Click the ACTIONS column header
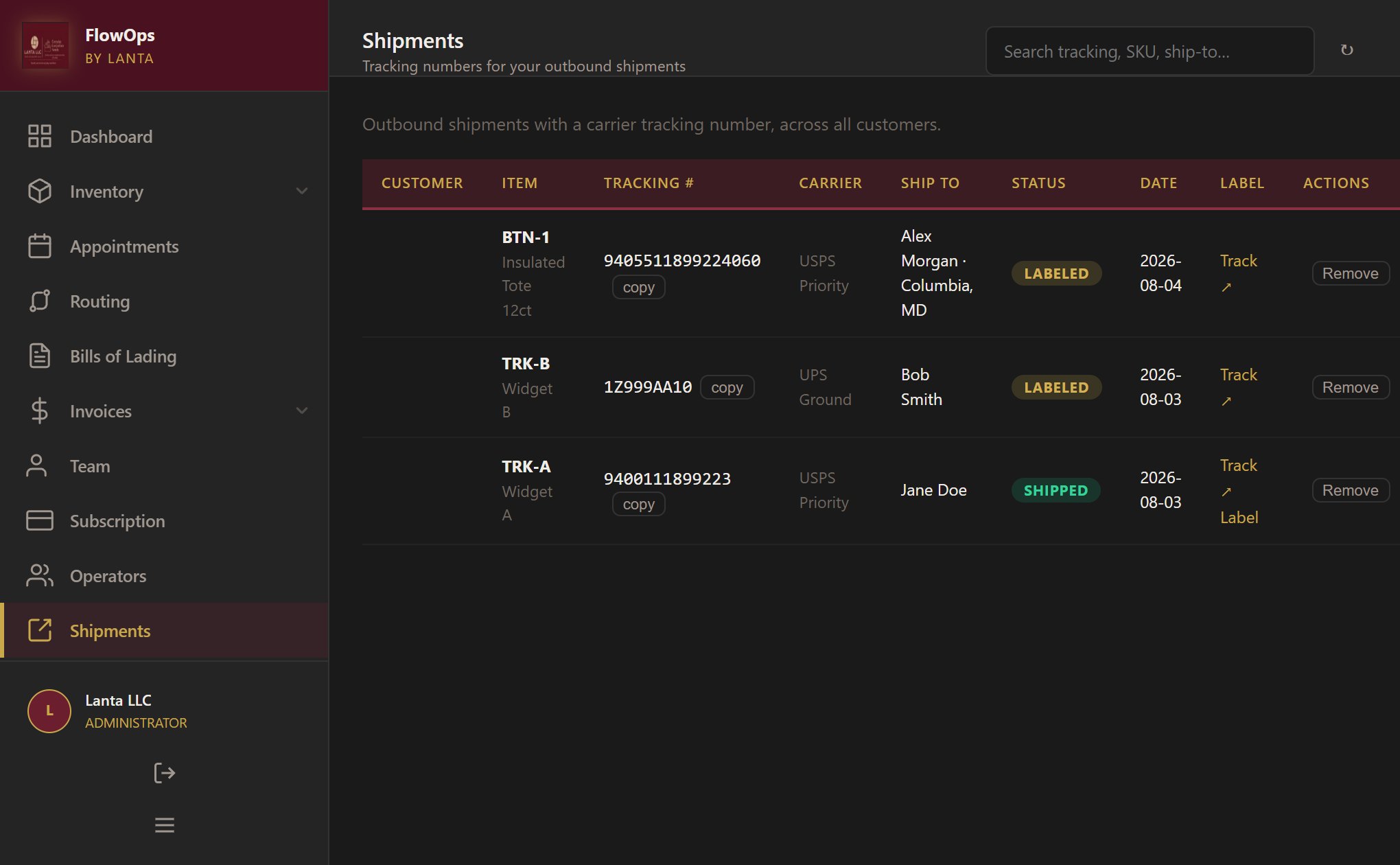1400x865 pixels. [1336, 183]
